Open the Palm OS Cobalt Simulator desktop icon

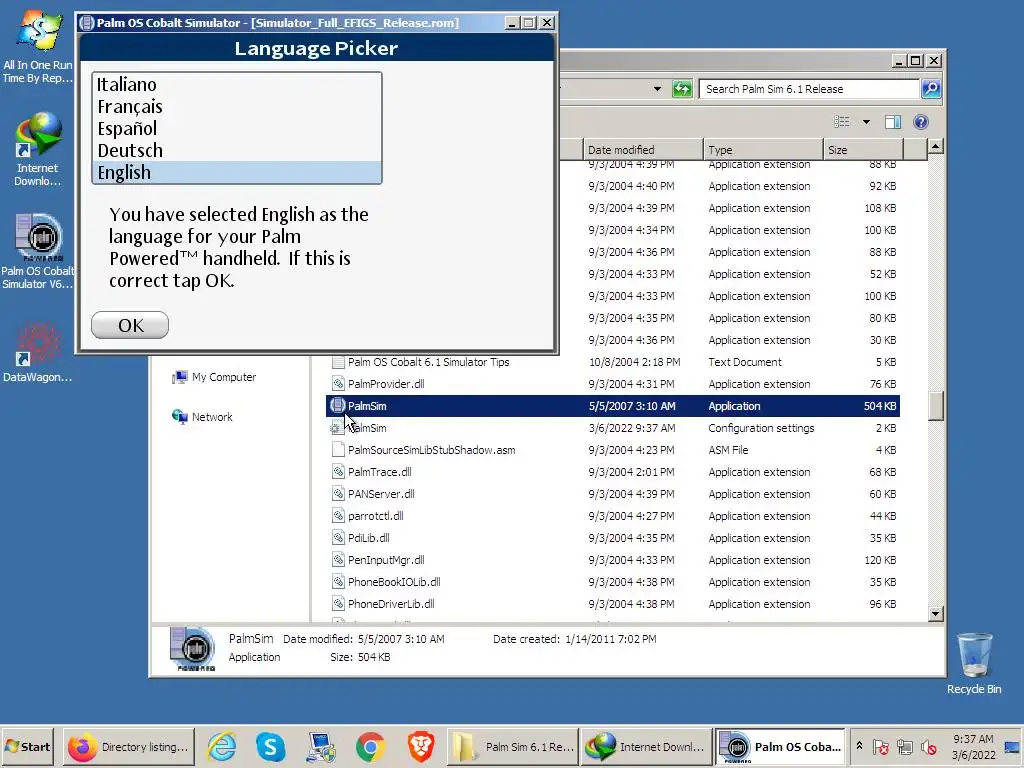pyautogui.click(x=37, y=251)
